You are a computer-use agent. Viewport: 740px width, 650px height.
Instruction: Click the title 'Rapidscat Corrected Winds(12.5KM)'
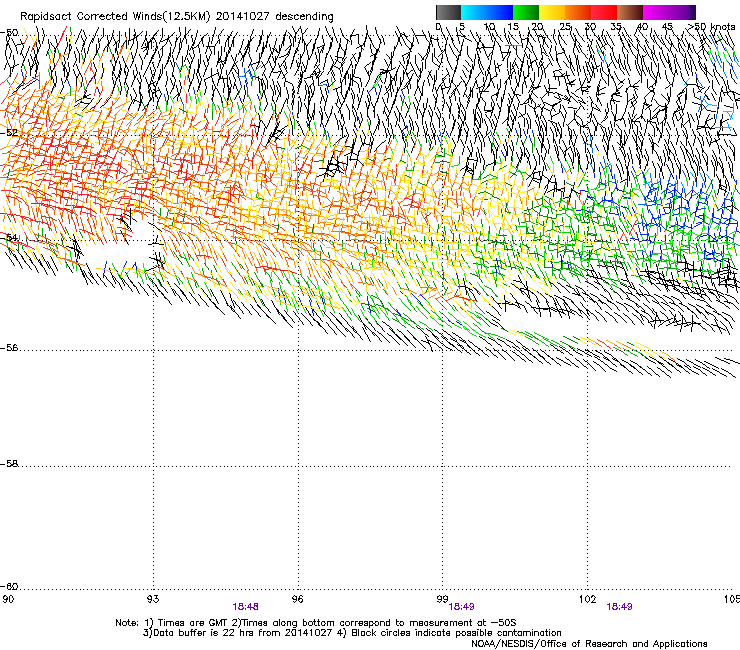115,17
